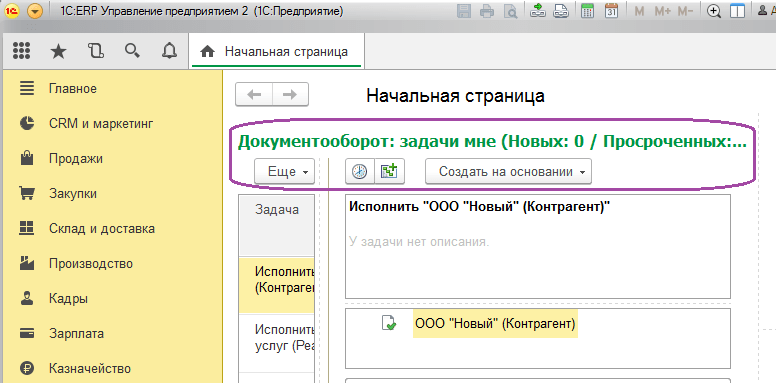This screenshot has width=776, height=383.
Task: Toggle the window panel layout icon
Action: pyautogui.click(x=737, y=11)
